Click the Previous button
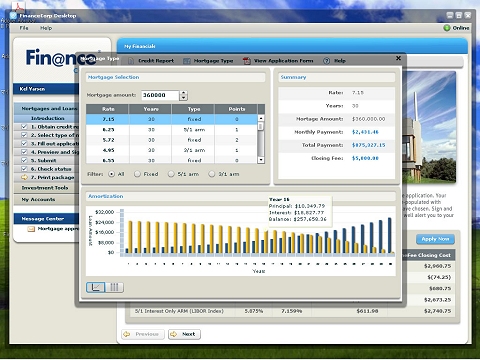Image resolution: width=480 pixels, height=360 pixels. [143, 334]
